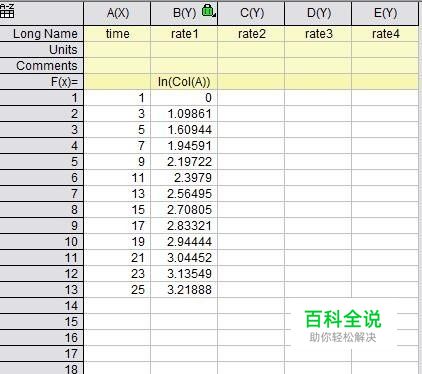Select row header 17

pos(41,354)
